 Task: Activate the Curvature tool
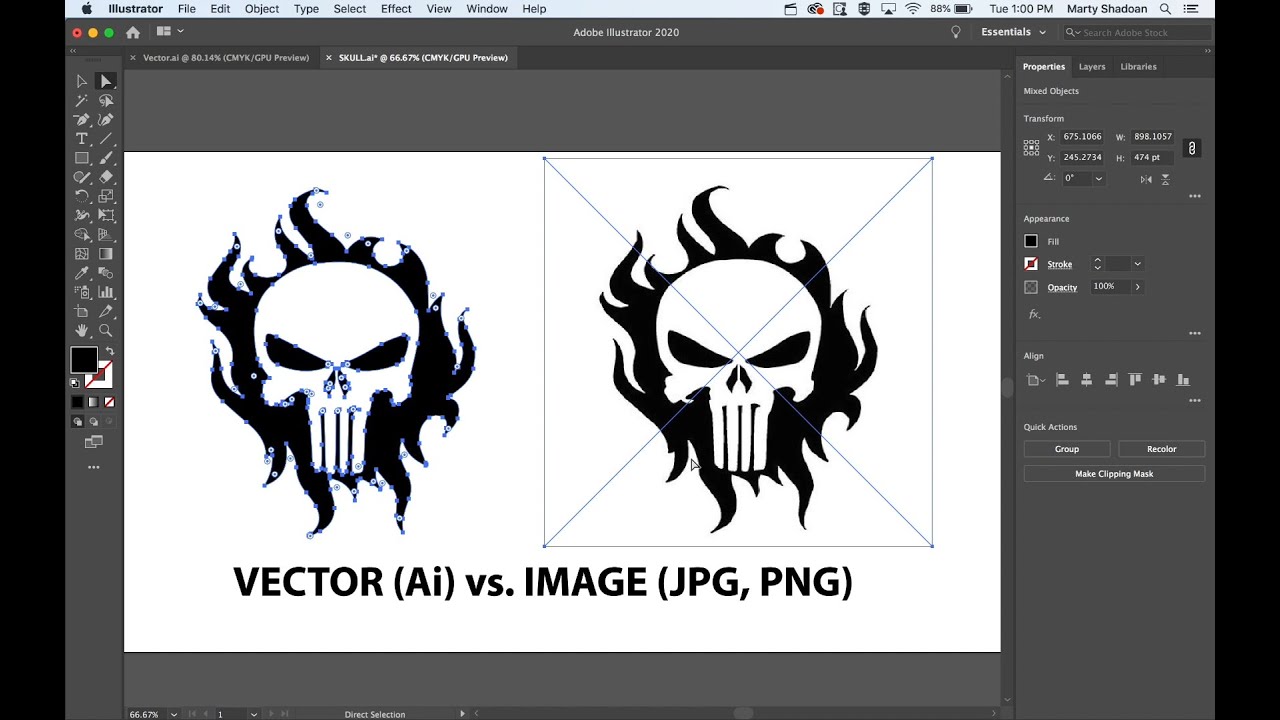point(106,119)
